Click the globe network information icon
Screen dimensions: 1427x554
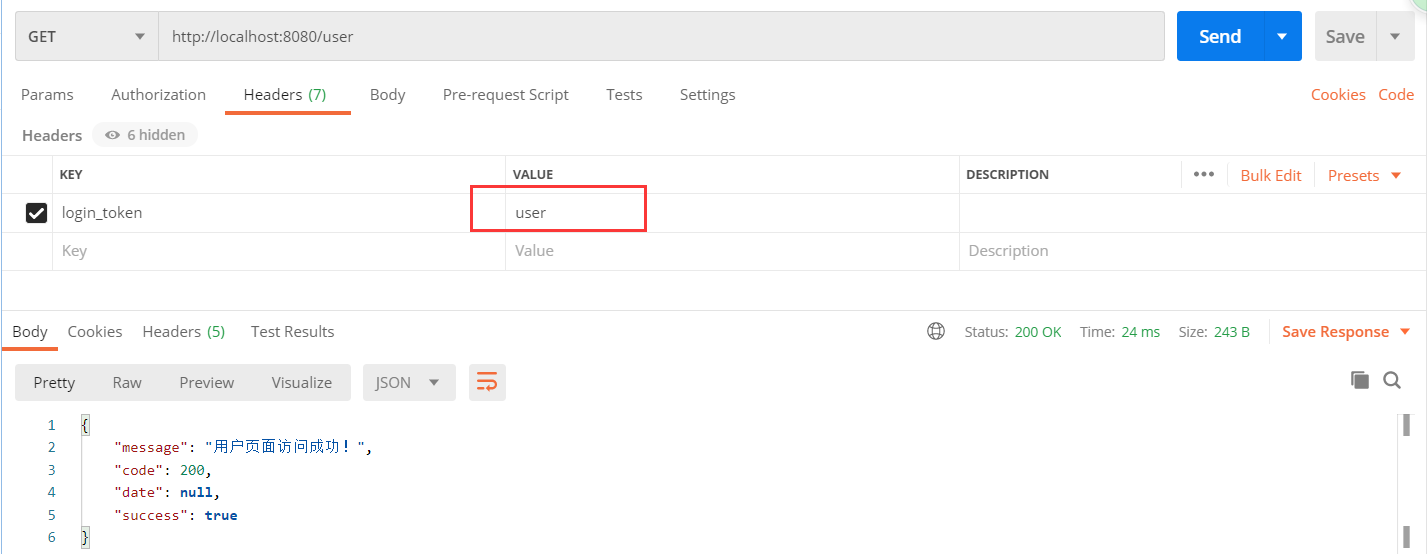(936, 331)
